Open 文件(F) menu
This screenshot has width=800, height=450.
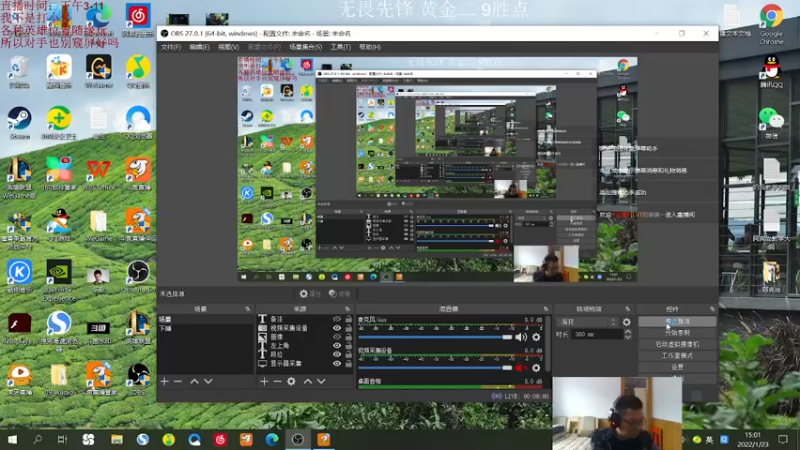[x=171, y=47]
